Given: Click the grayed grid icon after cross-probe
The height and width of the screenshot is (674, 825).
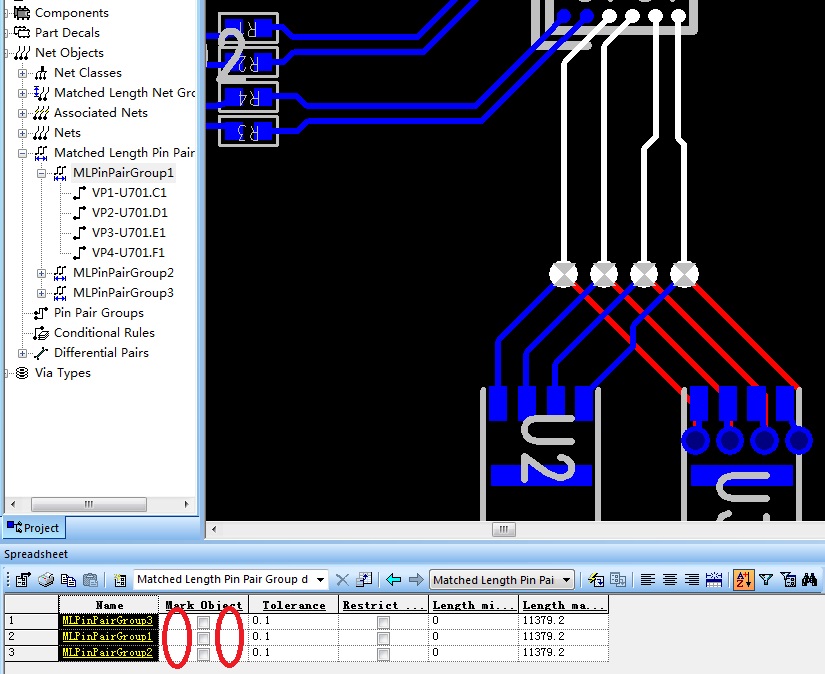Looking at the screenshot, I should pyautogui.click(x=618, y=580).
